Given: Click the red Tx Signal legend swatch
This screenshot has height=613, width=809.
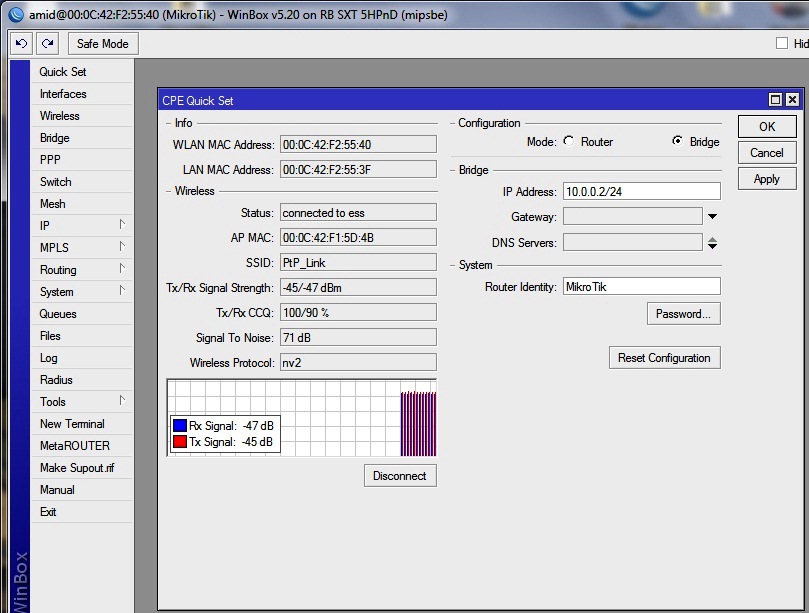Looking at the screenshot, I should [180, 442].
